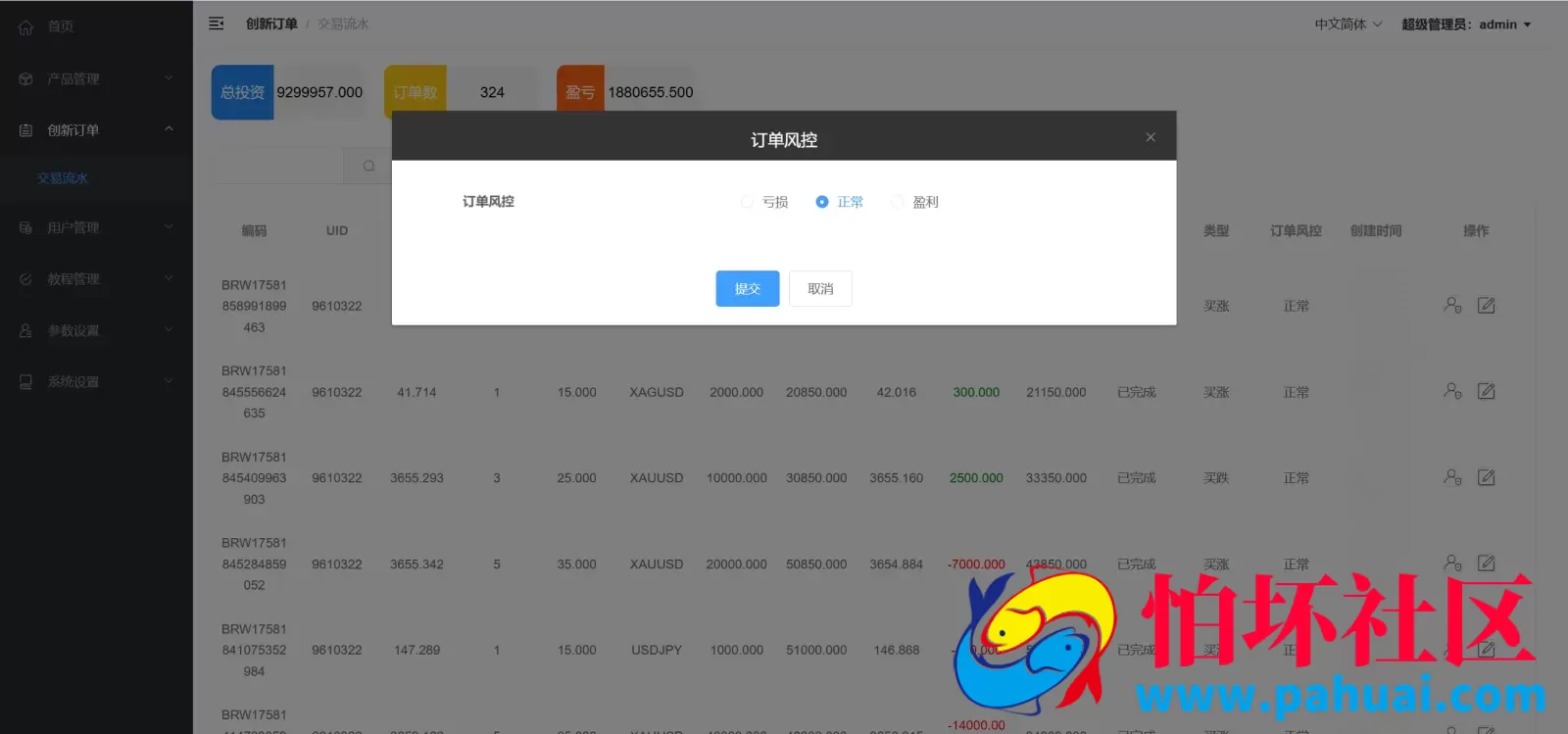
Task: Open the 首页 home icon
Action: pos(26,27)
